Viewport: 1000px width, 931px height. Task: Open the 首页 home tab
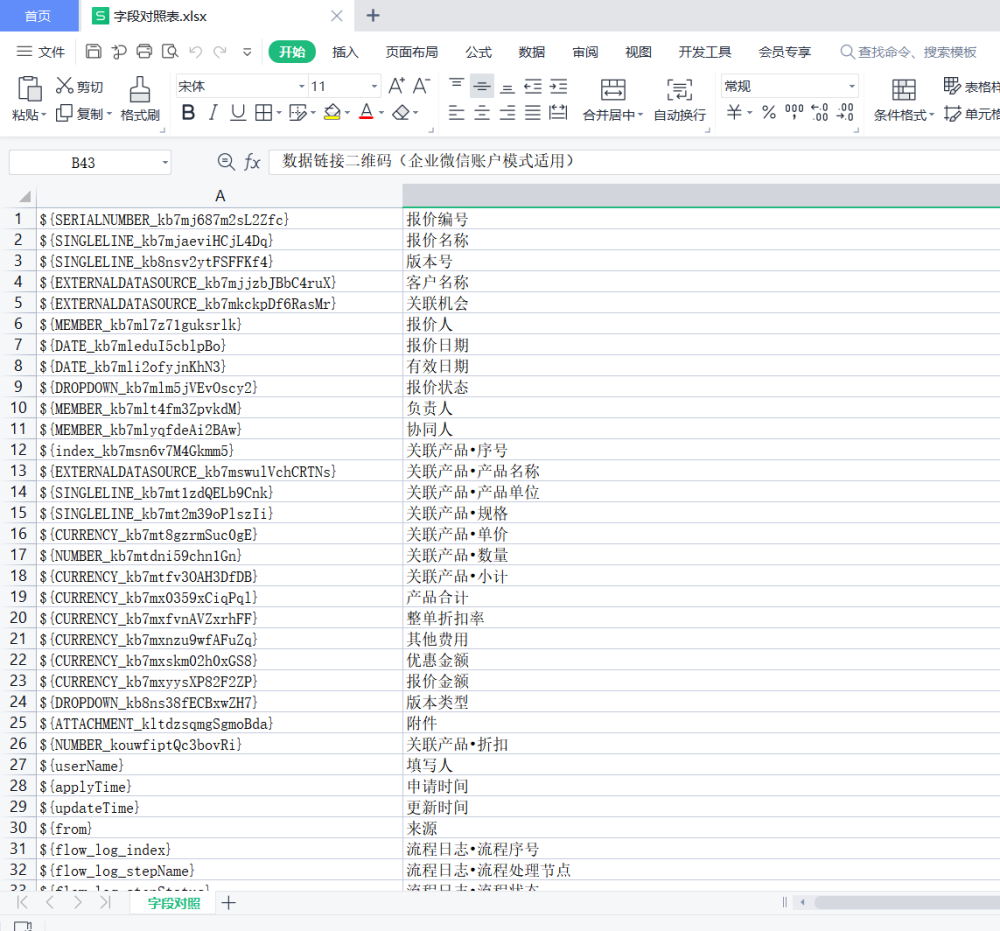[x=38, y=16]
